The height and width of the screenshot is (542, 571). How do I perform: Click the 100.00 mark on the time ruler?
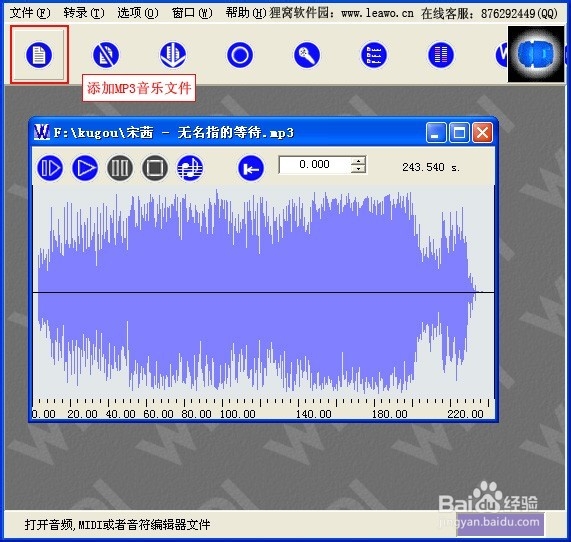(x=237, y=414)
